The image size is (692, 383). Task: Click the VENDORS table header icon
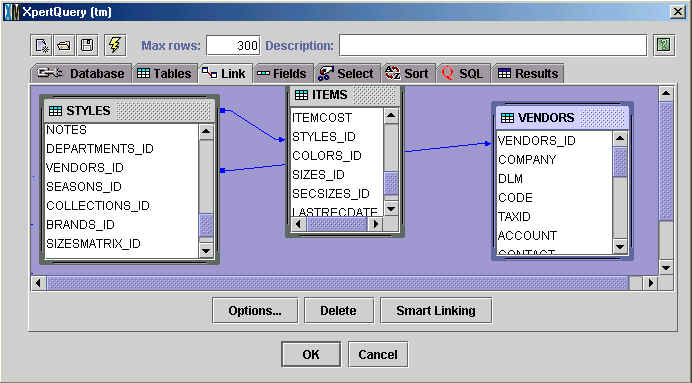[x=507, y=118]
